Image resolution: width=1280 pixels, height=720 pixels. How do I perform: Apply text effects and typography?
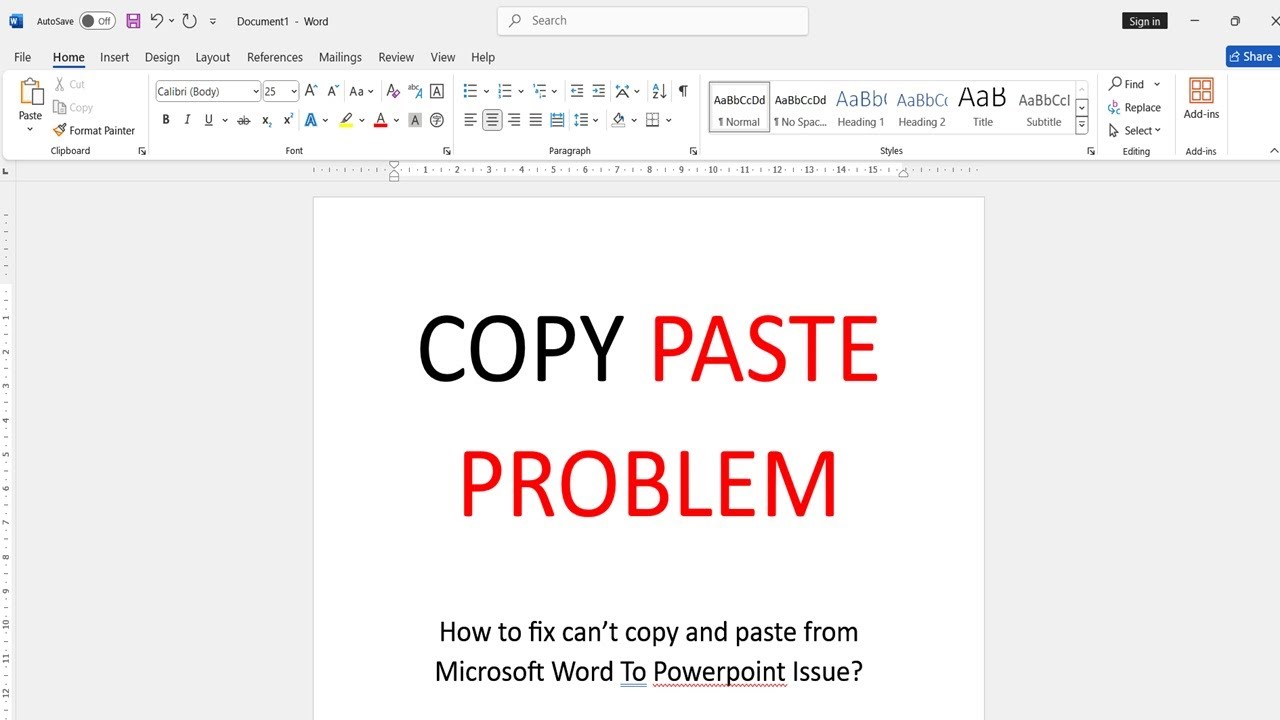[311, 120]
